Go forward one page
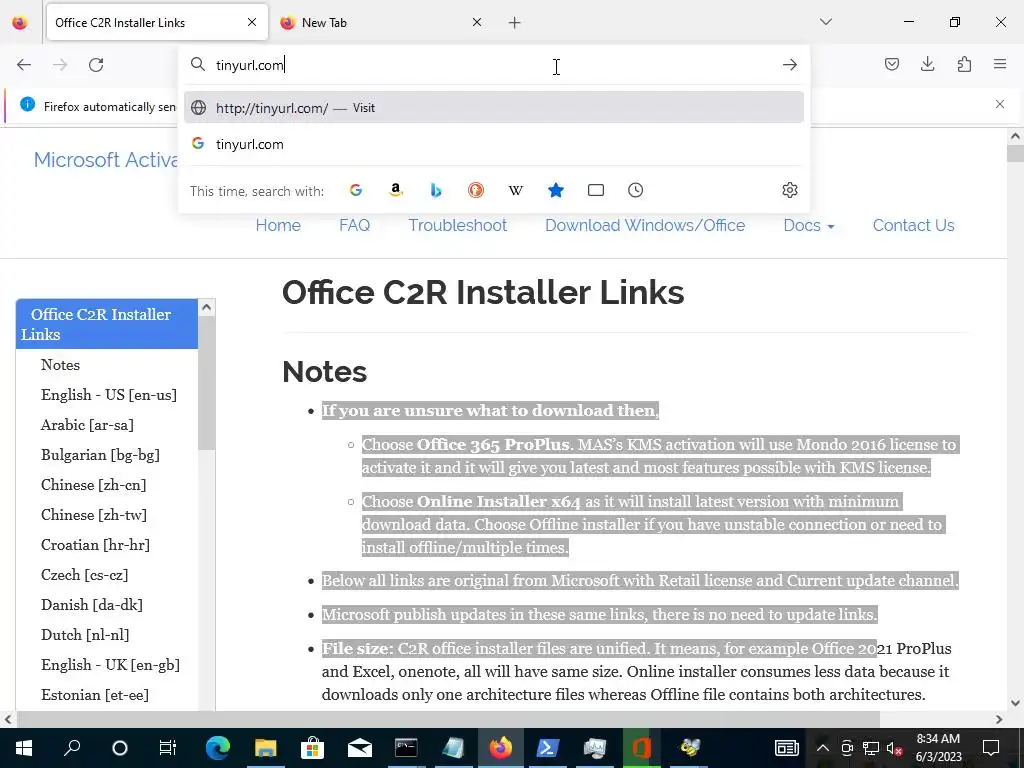This screenshot has width=1024, height=768. (60, 65)
